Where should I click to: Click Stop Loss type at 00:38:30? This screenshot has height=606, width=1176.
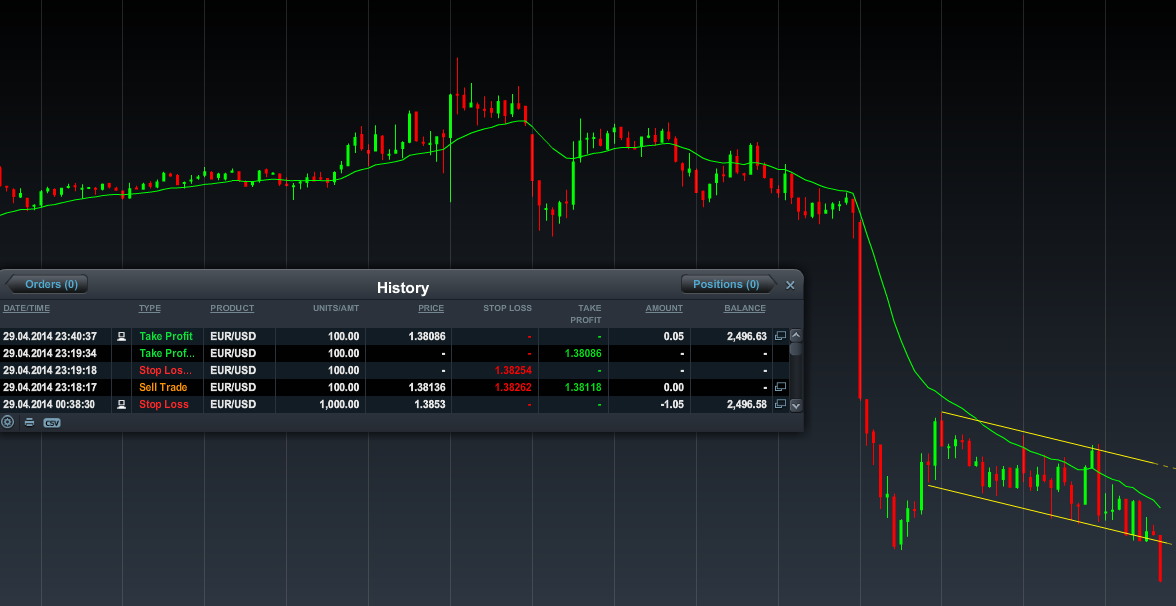164,404
